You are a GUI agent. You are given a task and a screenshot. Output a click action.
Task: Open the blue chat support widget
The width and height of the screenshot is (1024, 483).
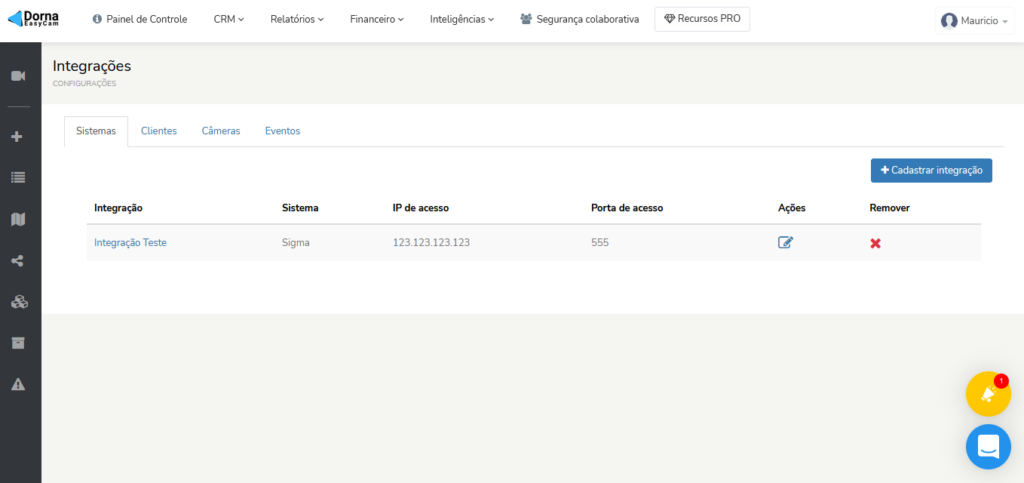click(988, 446)
